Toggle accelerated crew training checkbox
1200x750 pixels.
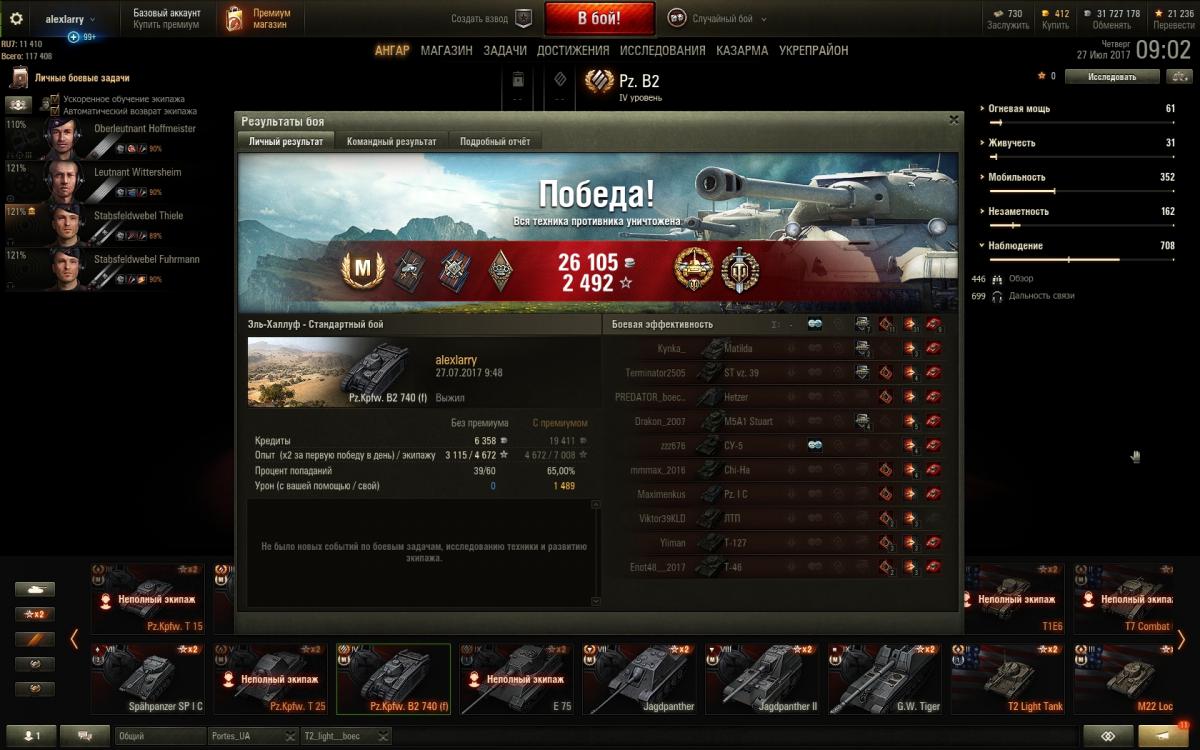coord(55,99)
